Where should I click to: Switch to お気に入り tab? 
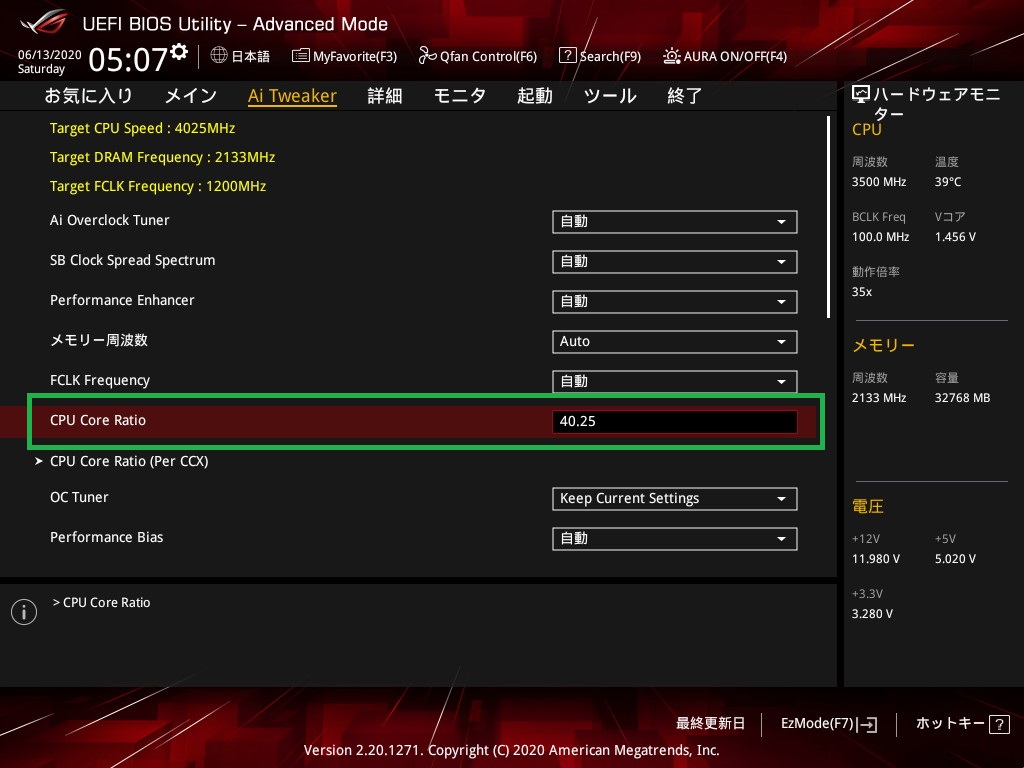click(88, 95)
